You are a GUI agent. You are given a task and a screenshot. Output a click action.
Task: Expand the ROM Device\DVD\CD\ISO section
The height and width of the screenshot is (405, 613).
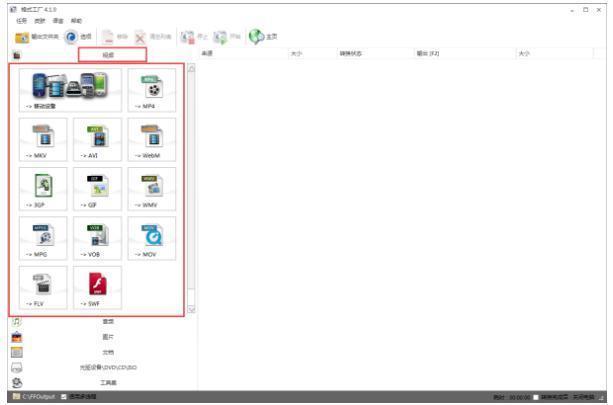(108, 367)
